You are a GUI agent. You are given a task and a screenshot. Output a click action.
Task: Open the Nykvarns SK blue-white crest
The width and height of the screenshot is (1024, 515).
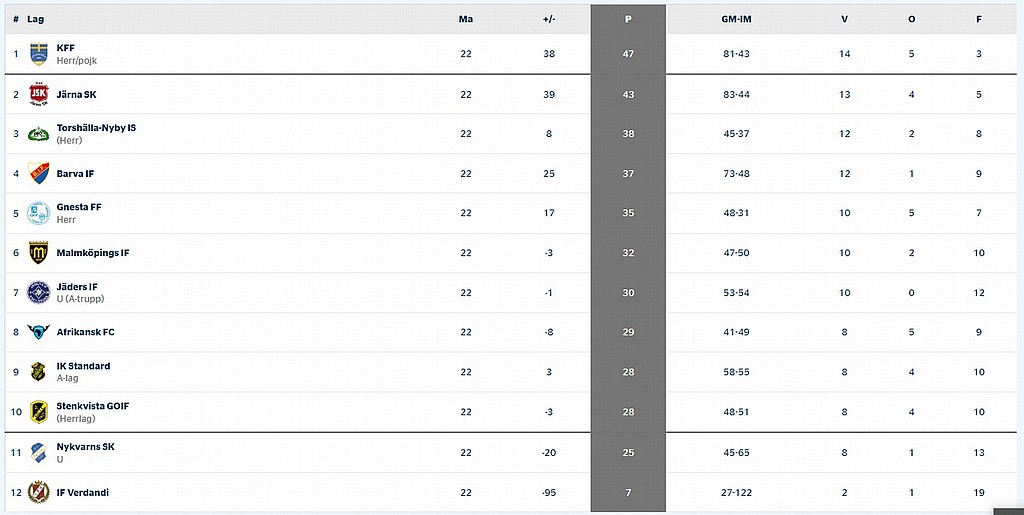(39, 452)
